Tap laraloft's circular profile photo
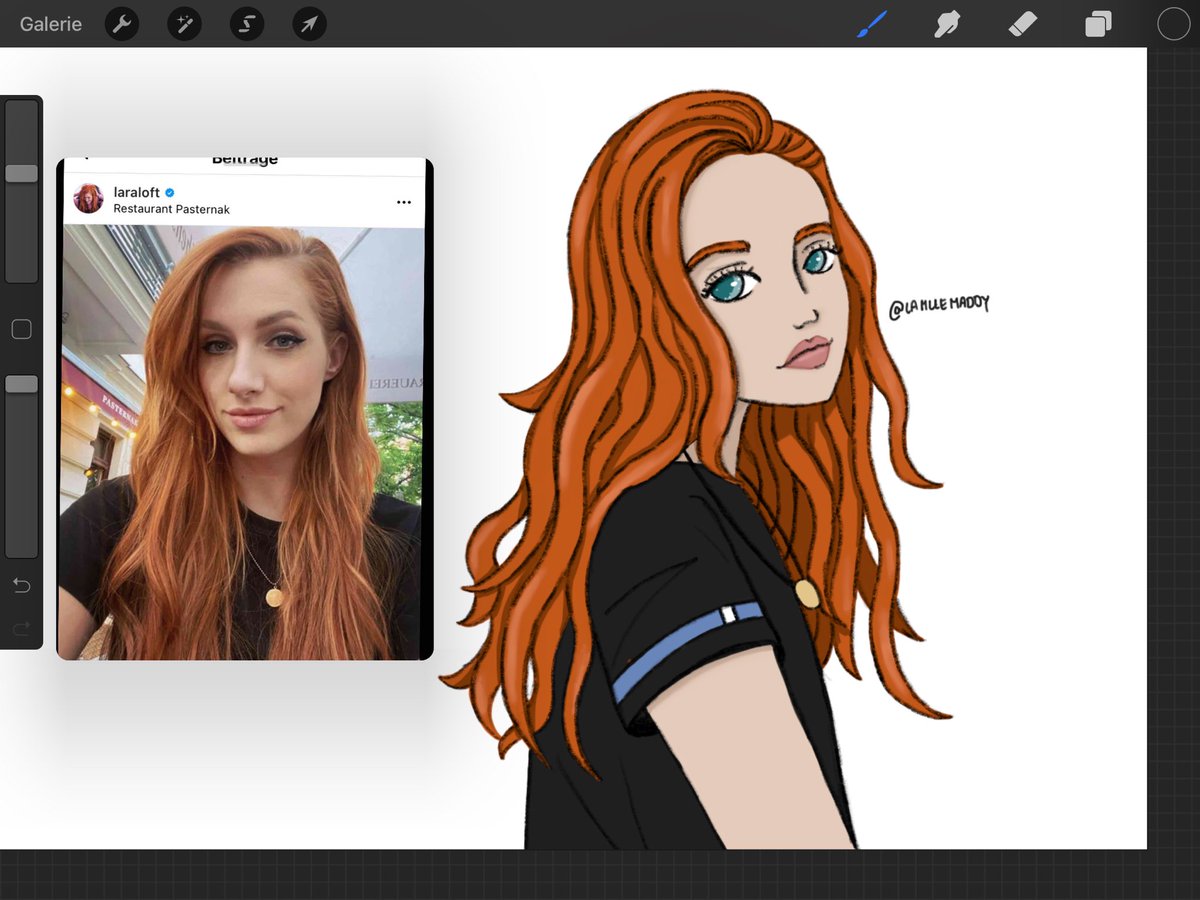 pos(88,200)
